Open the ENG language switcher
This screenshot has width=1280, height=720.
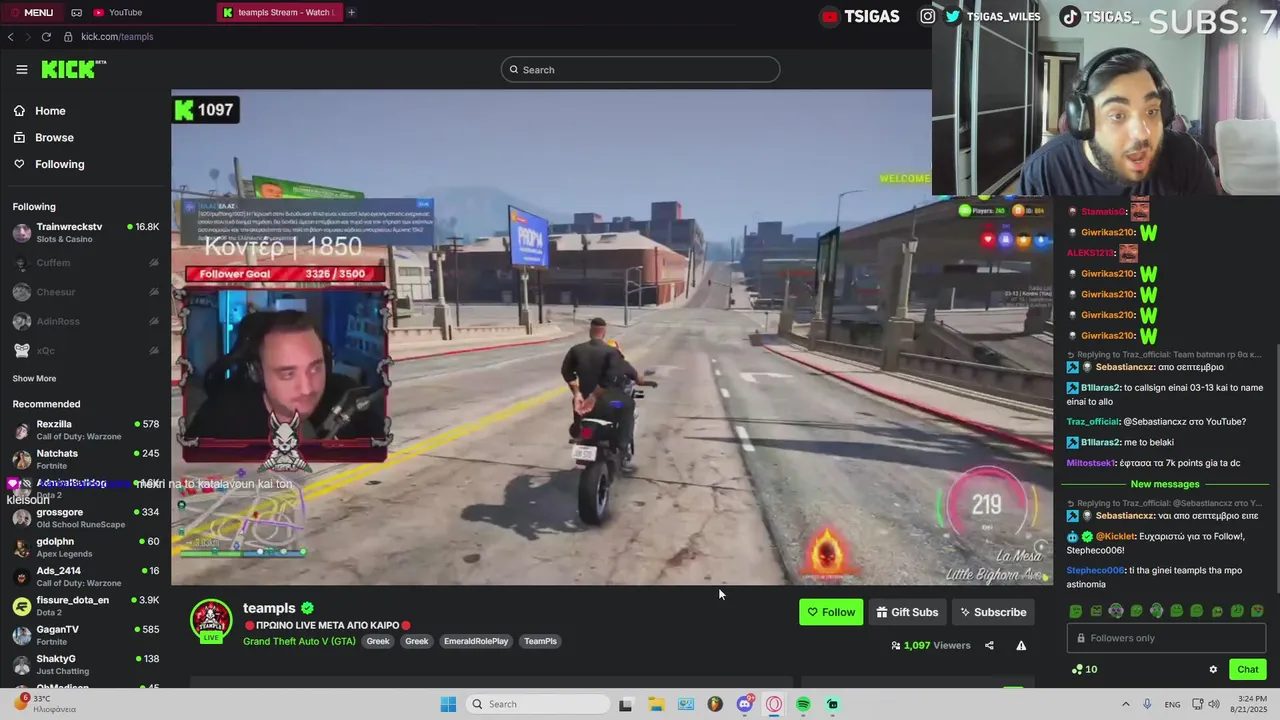[x=1172, y=704]
